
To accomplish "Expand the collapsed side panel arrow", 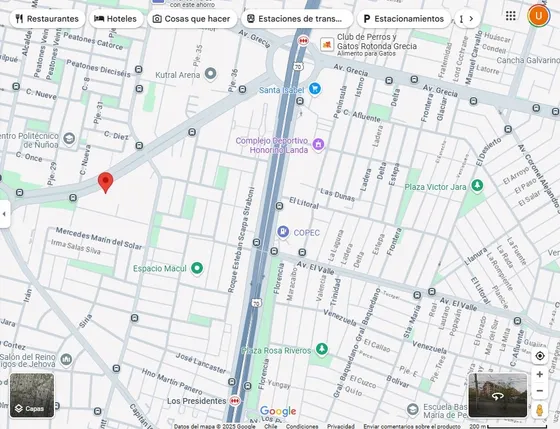I will pos(4,214).
